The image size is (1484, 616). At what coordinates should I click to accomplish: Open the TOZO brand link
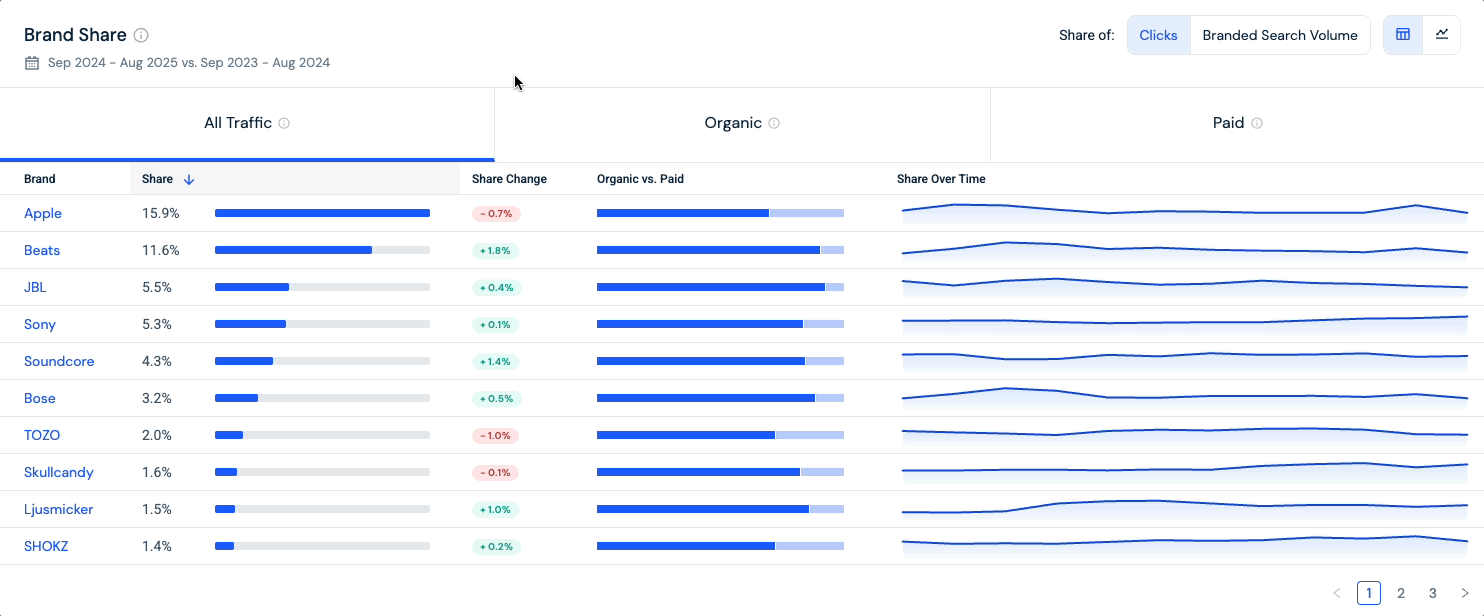tap(42, 435)
